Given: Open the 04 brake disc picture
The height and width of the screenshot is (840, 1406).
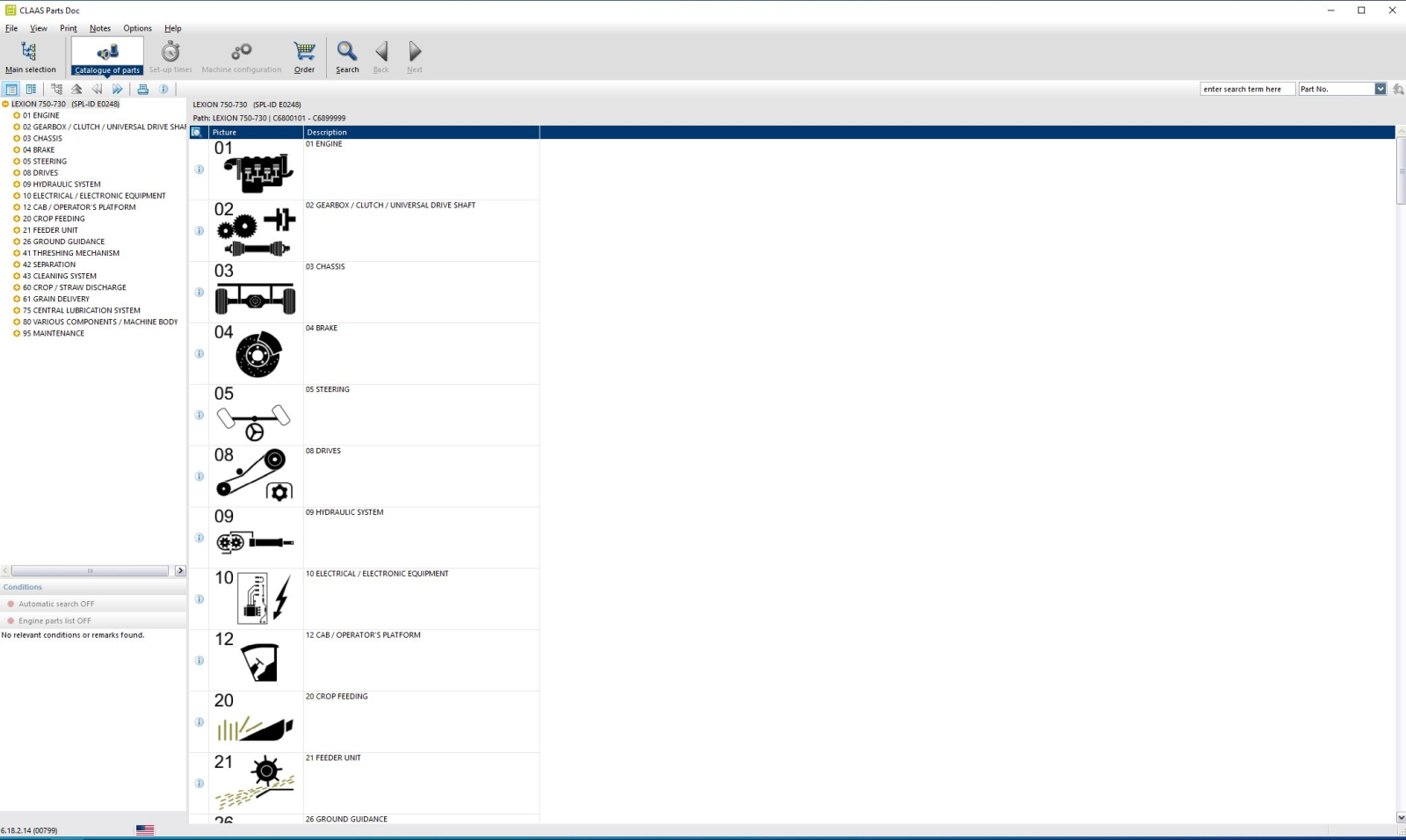Looking at the screenshot, I should 256,353.
